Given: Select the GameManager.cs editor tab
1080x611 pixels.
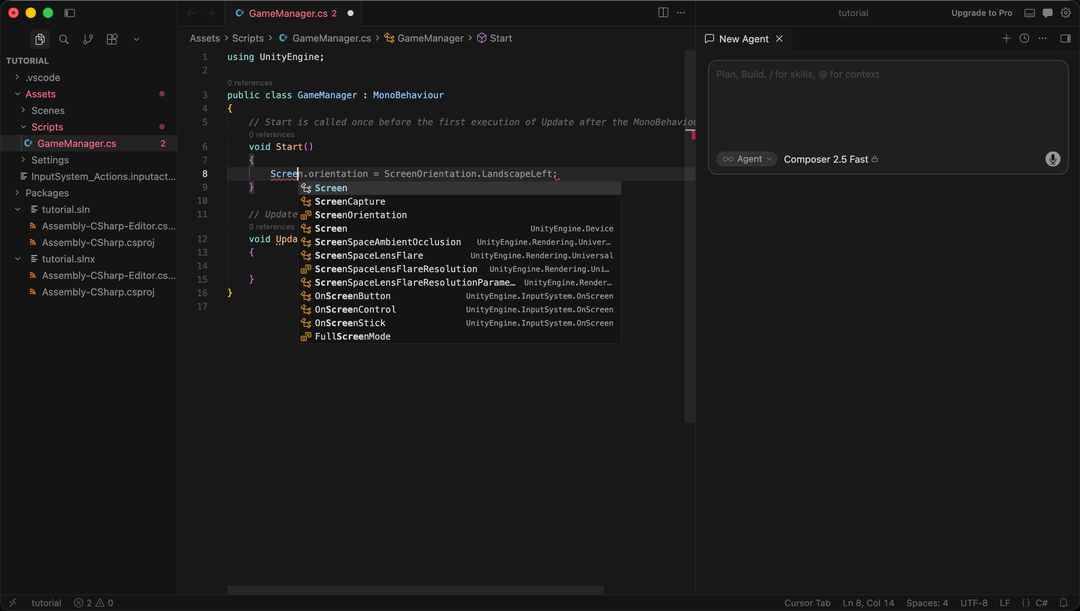Looking at the screenshot, I should (x=293, y=13).
